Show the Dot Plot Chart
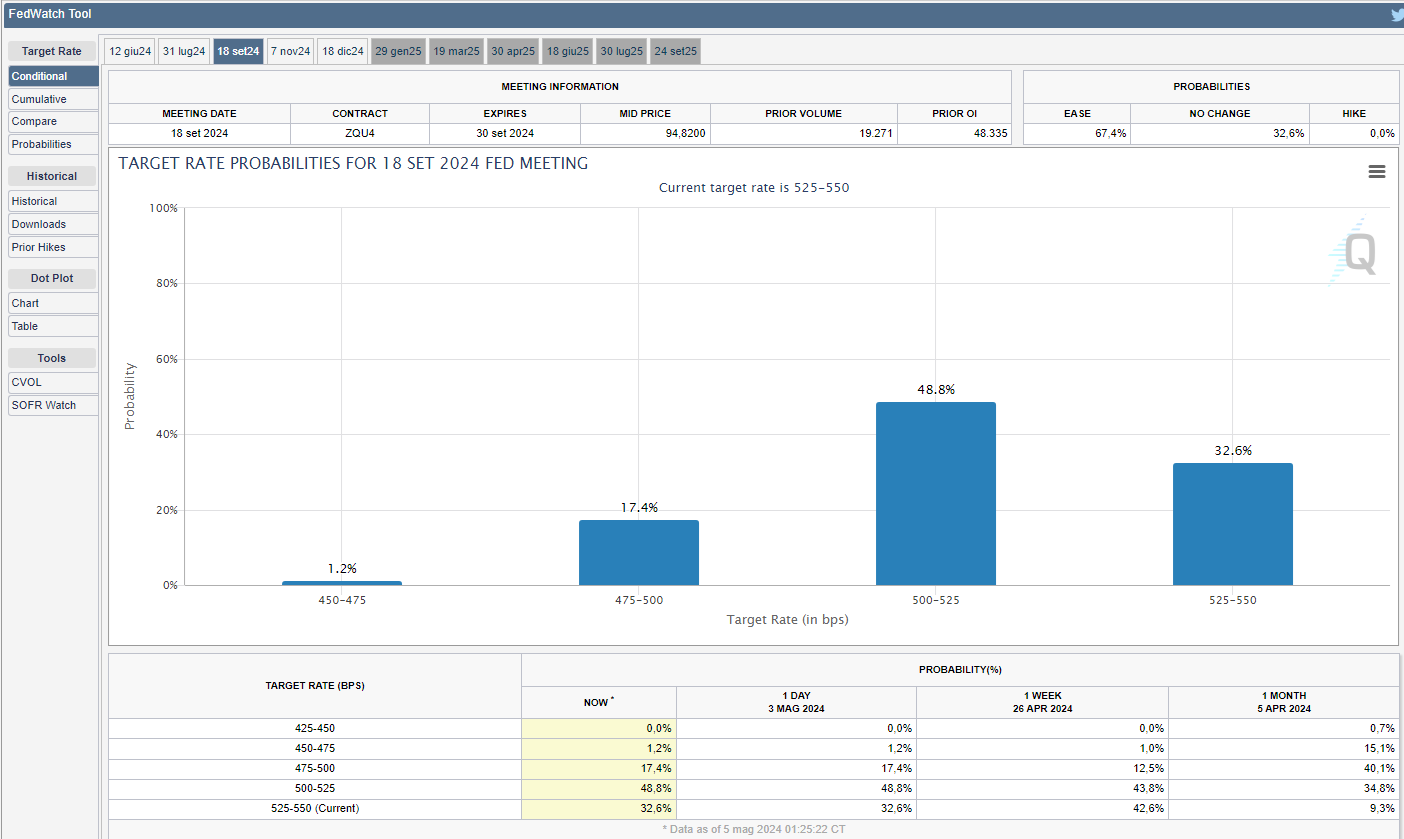The height and width of the screenshot is (839, 1404). [x=53, y=303]
